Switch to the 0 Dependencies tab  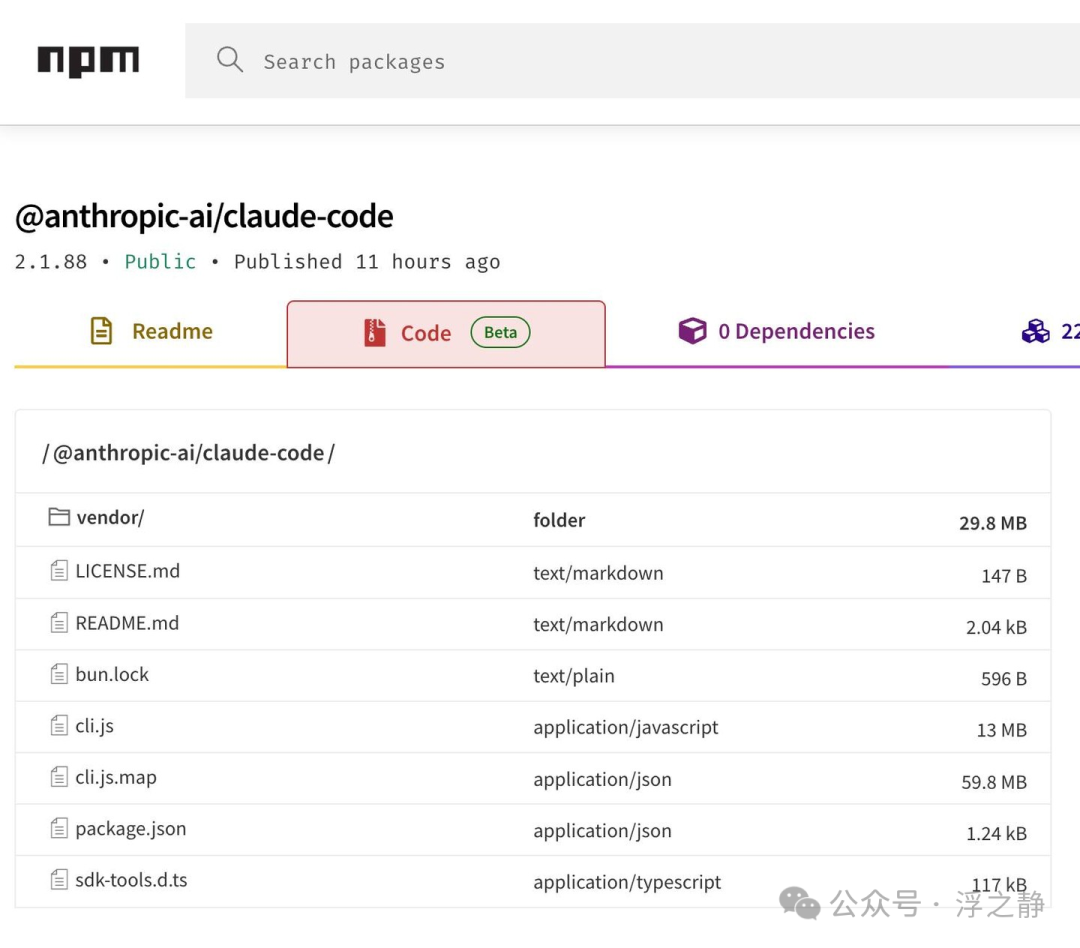pos(776,331)
